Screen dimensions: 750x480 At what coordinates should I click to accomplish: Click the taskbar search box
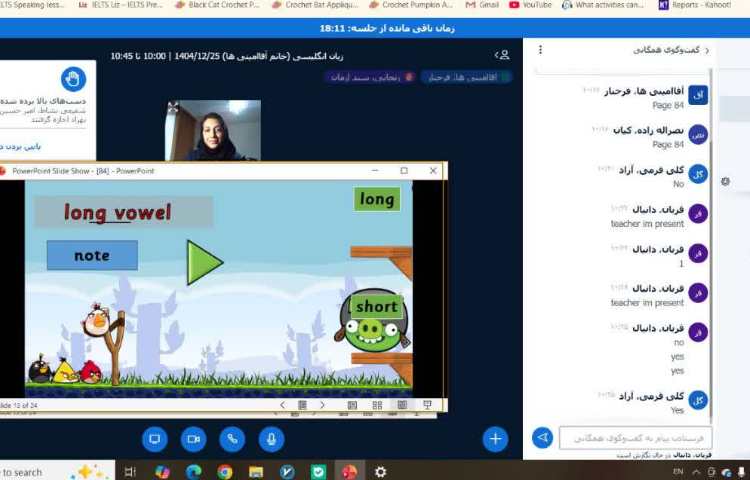point(57,472)
